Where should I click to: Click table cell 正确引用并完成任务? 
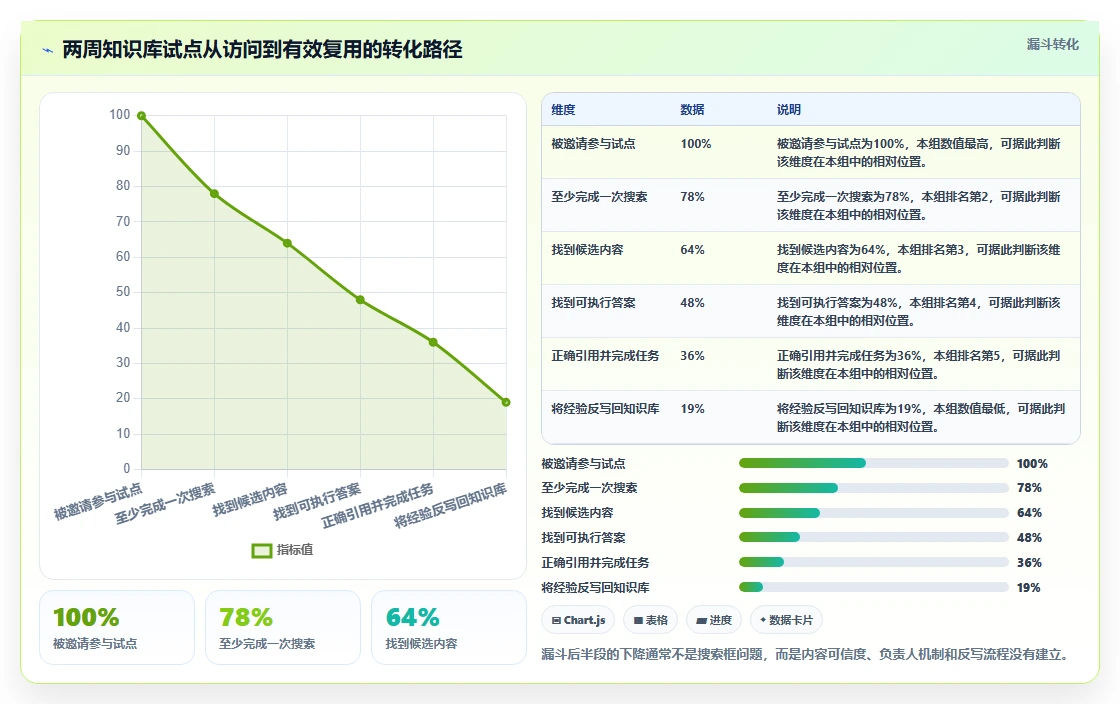point(605,356)
